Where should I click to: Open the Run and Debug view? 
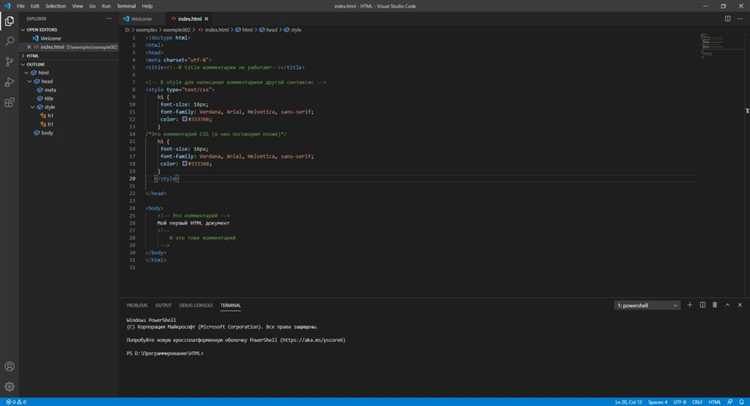9,82
